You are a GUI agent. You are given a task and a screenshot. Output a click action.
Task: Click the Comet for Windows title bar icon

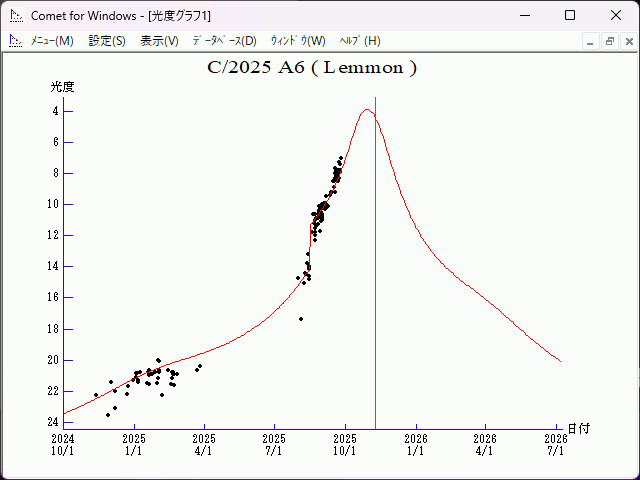[x=15, y=15]
